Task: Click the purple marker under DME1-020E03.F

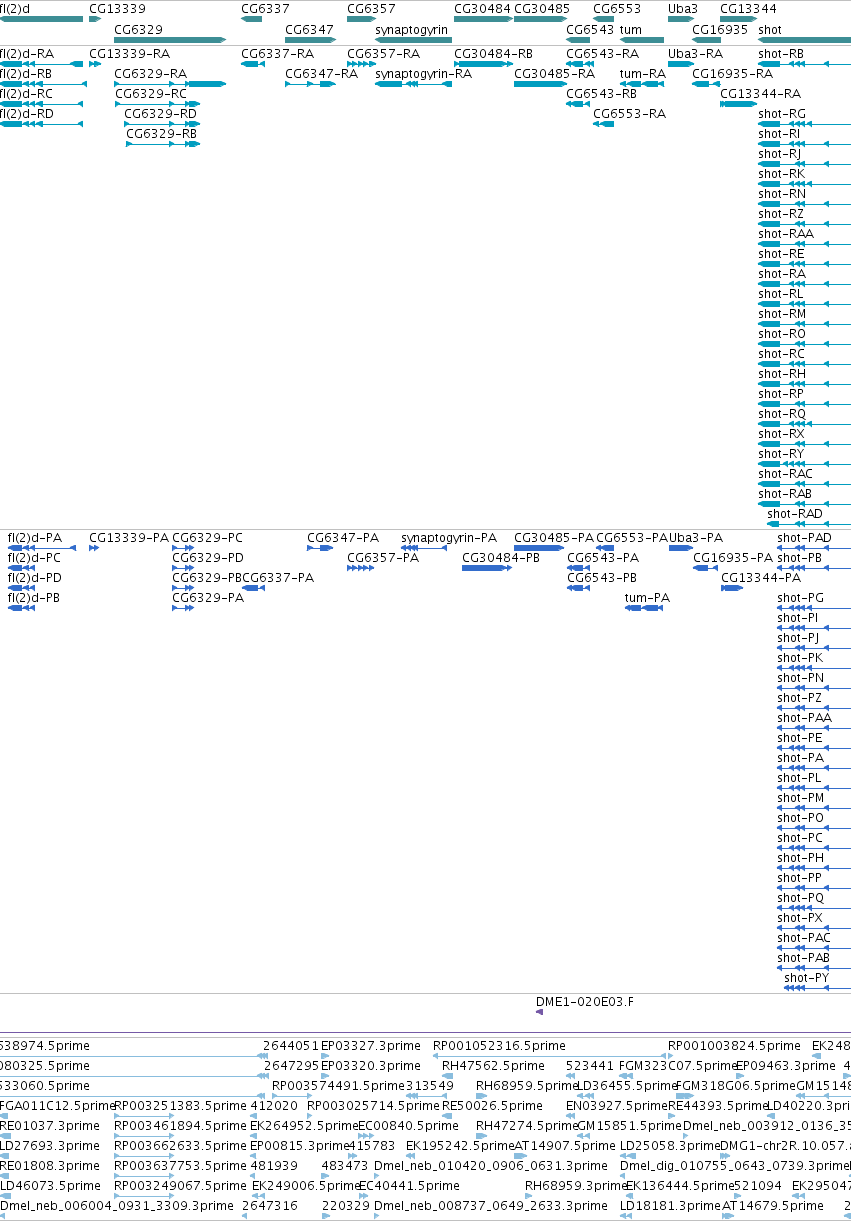Action: coord(539,1012)
